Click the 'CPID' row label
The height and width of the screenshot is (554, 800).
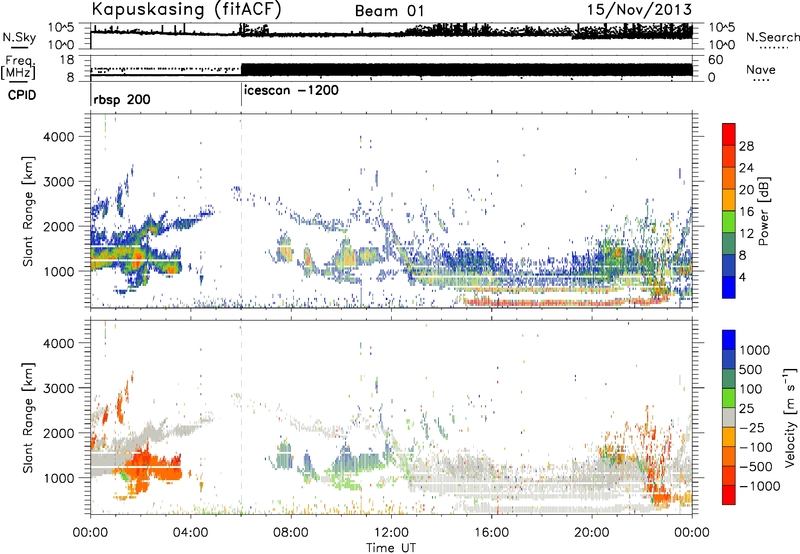coord(22,95)
